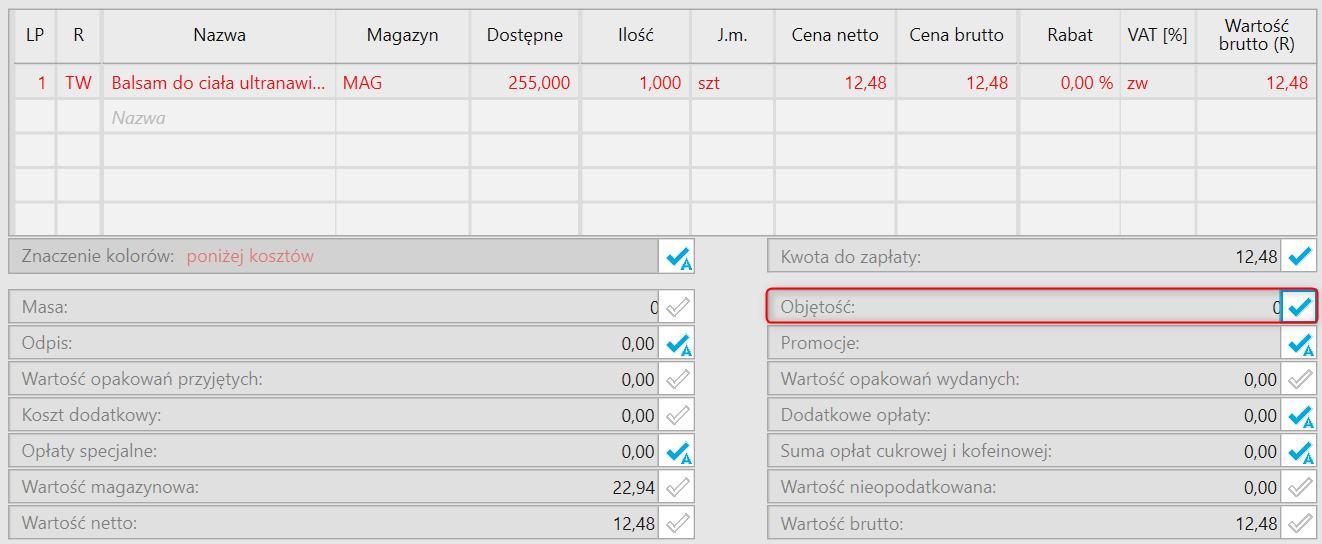Click the Wartość magazynowa checkmark icon
1322x544 pixels.
677,488
